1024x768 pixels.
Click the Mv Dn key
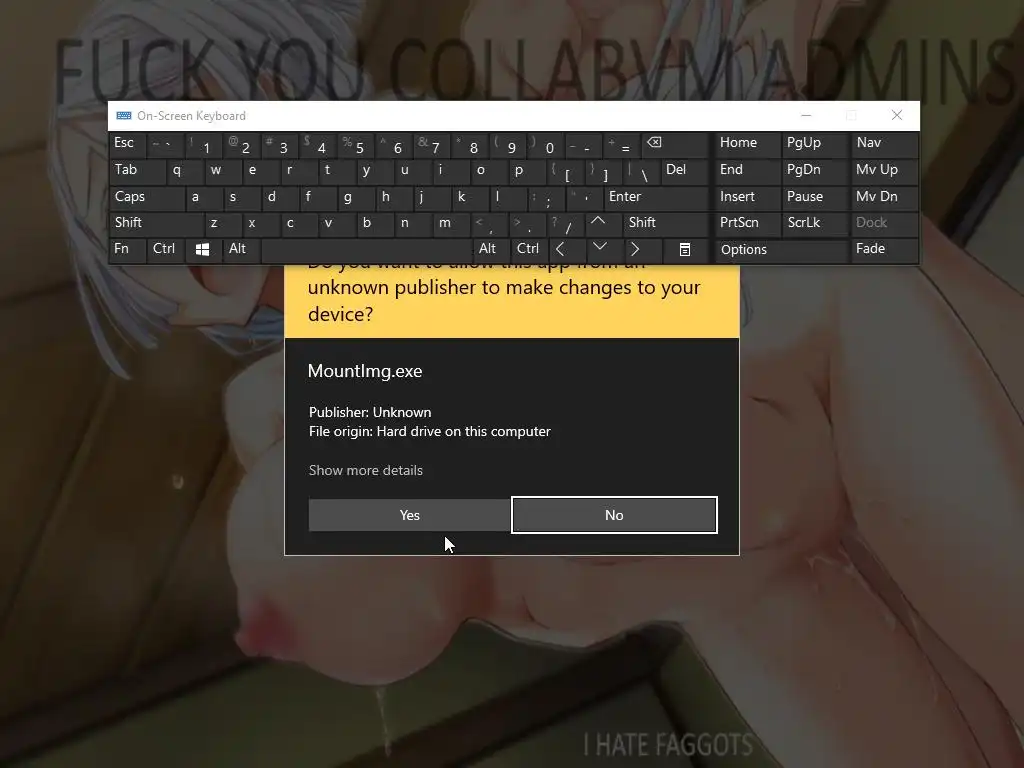tap(884, 197)
